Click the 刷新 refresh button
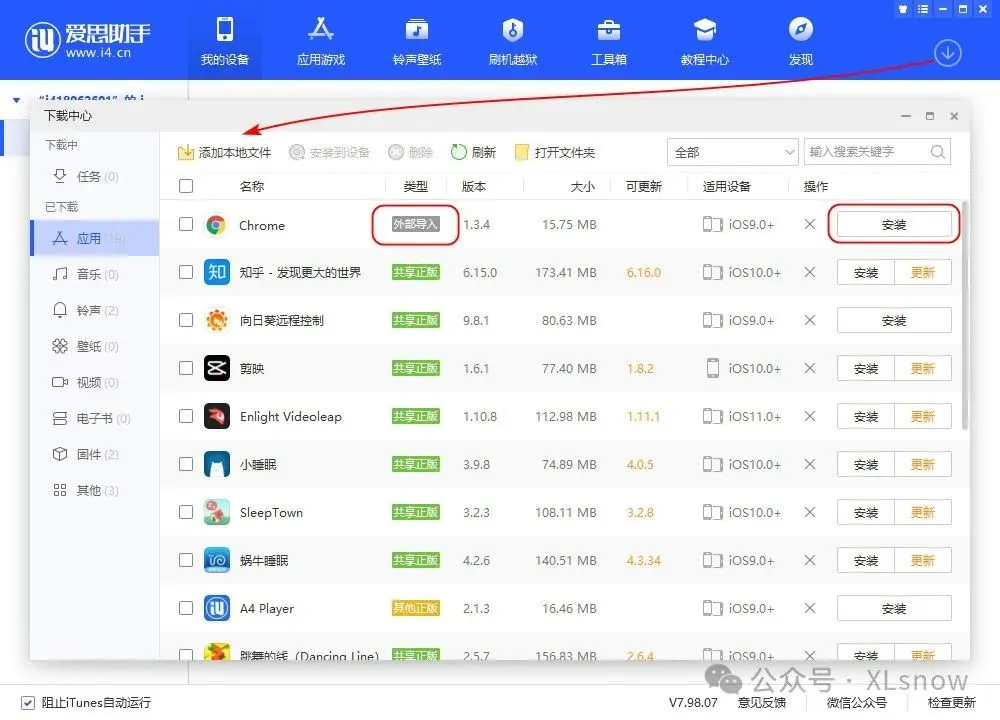The width and height of the screenshot is (1000, 720). click(473, 152)
